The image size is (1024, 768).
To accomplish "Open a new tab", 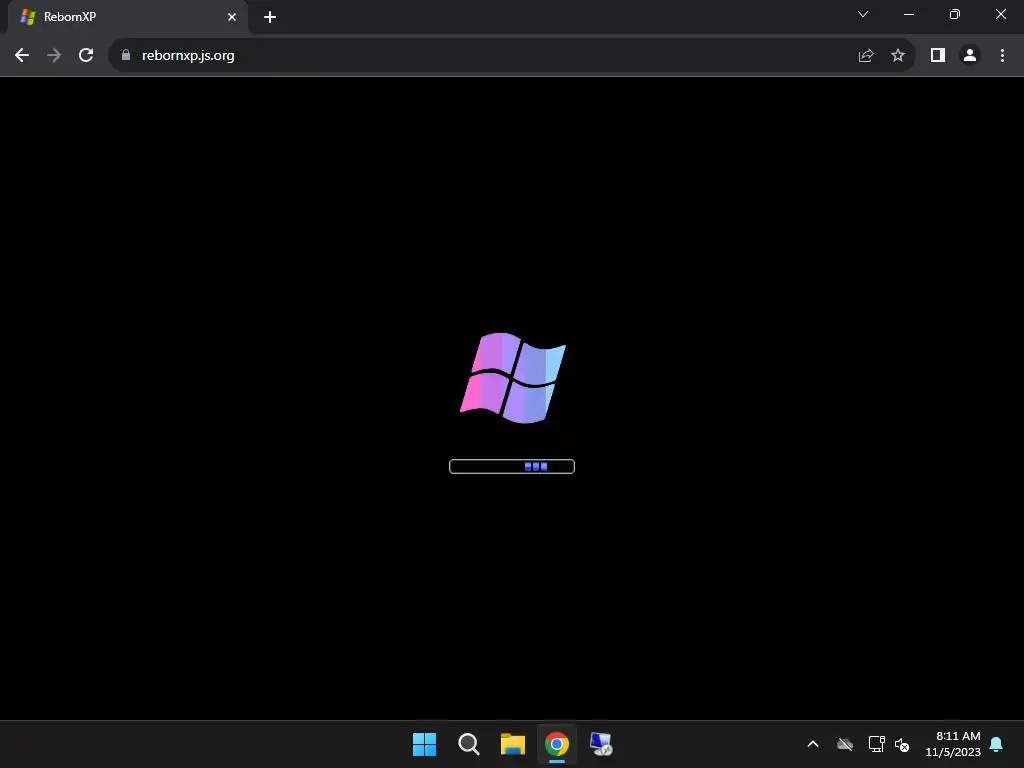I will point(270,17).
